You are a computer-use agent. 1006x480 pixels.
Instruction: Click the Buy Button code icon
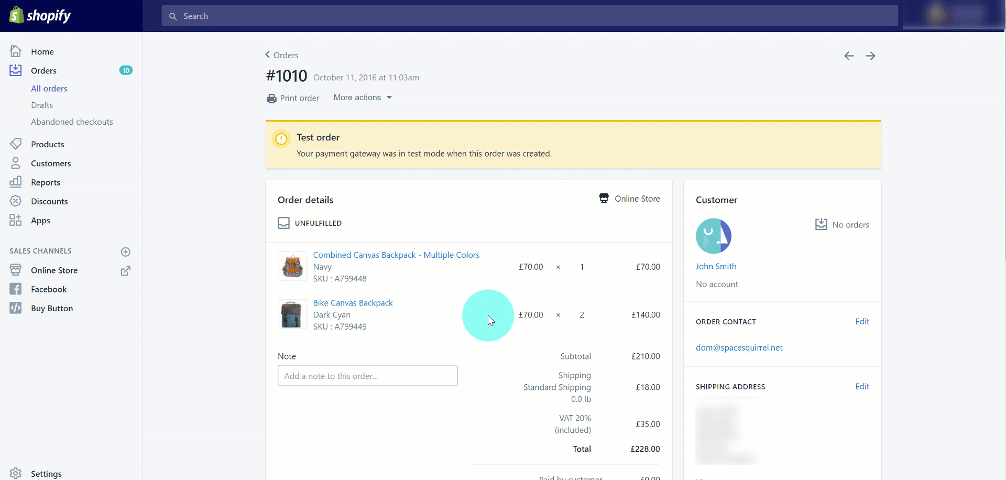click(x=15, y=308)
